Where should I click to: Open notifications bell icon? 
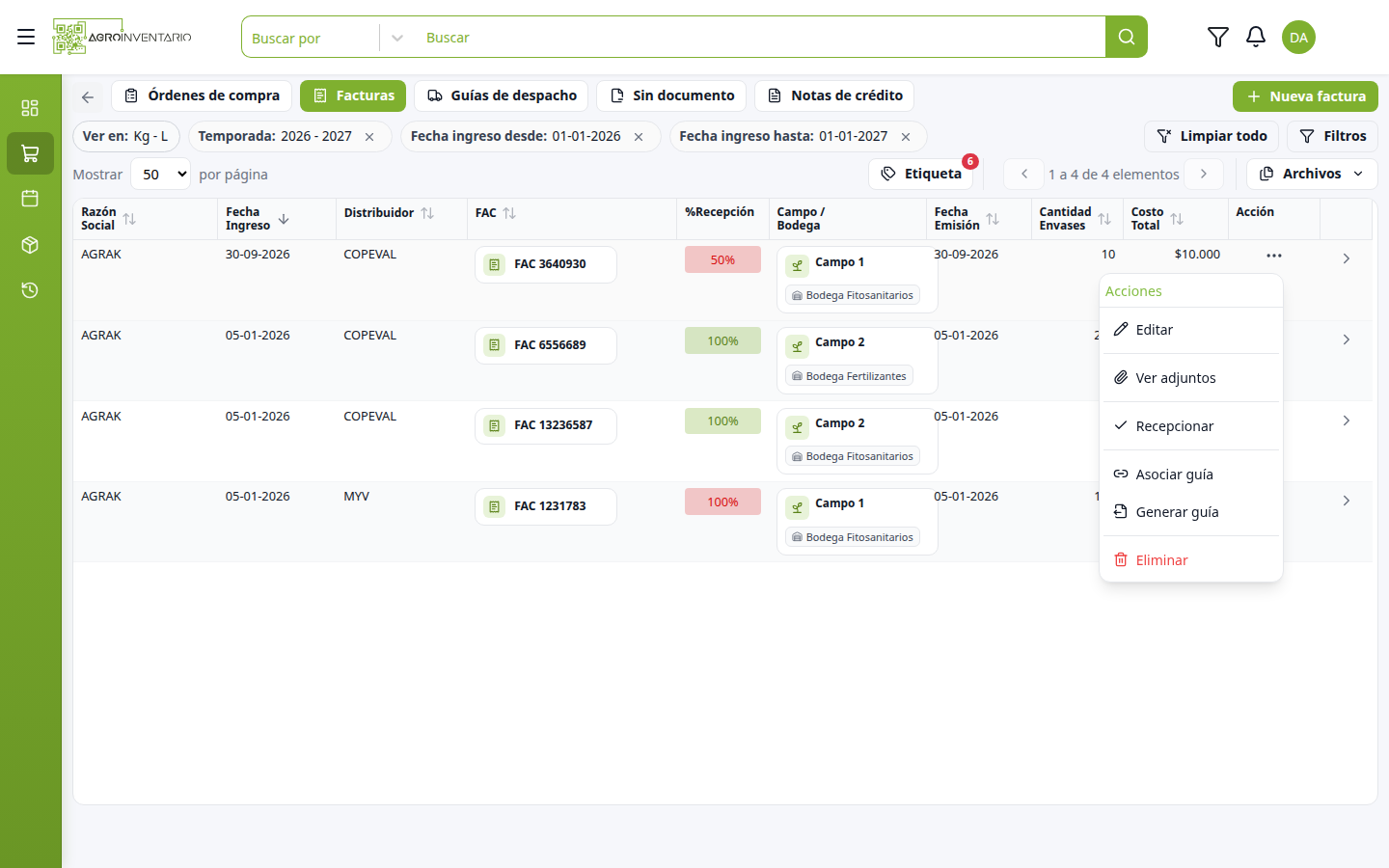(1255, 37)
